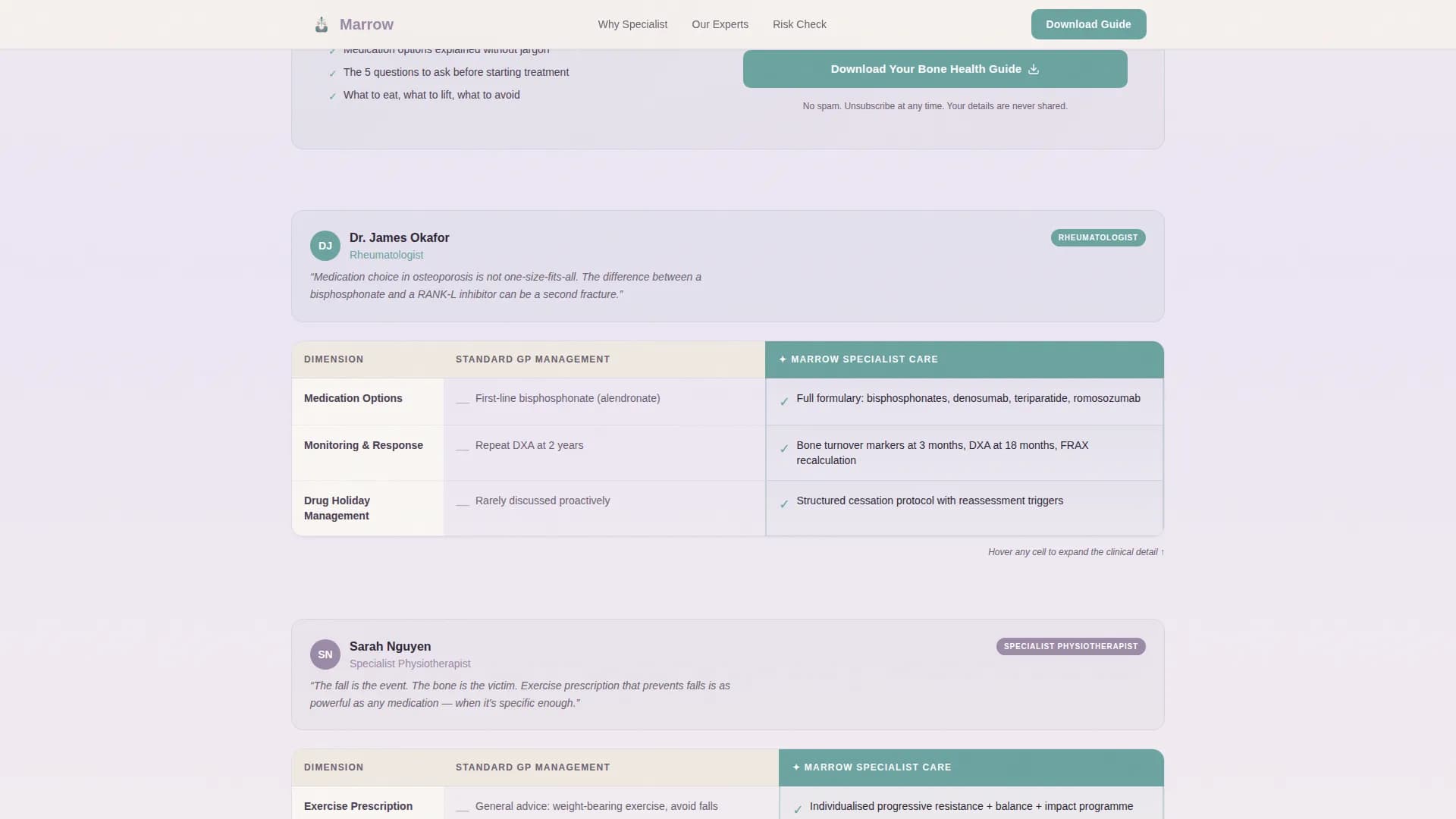
Task: Click the Marrow logo icon
Action: tap(322, 25)
